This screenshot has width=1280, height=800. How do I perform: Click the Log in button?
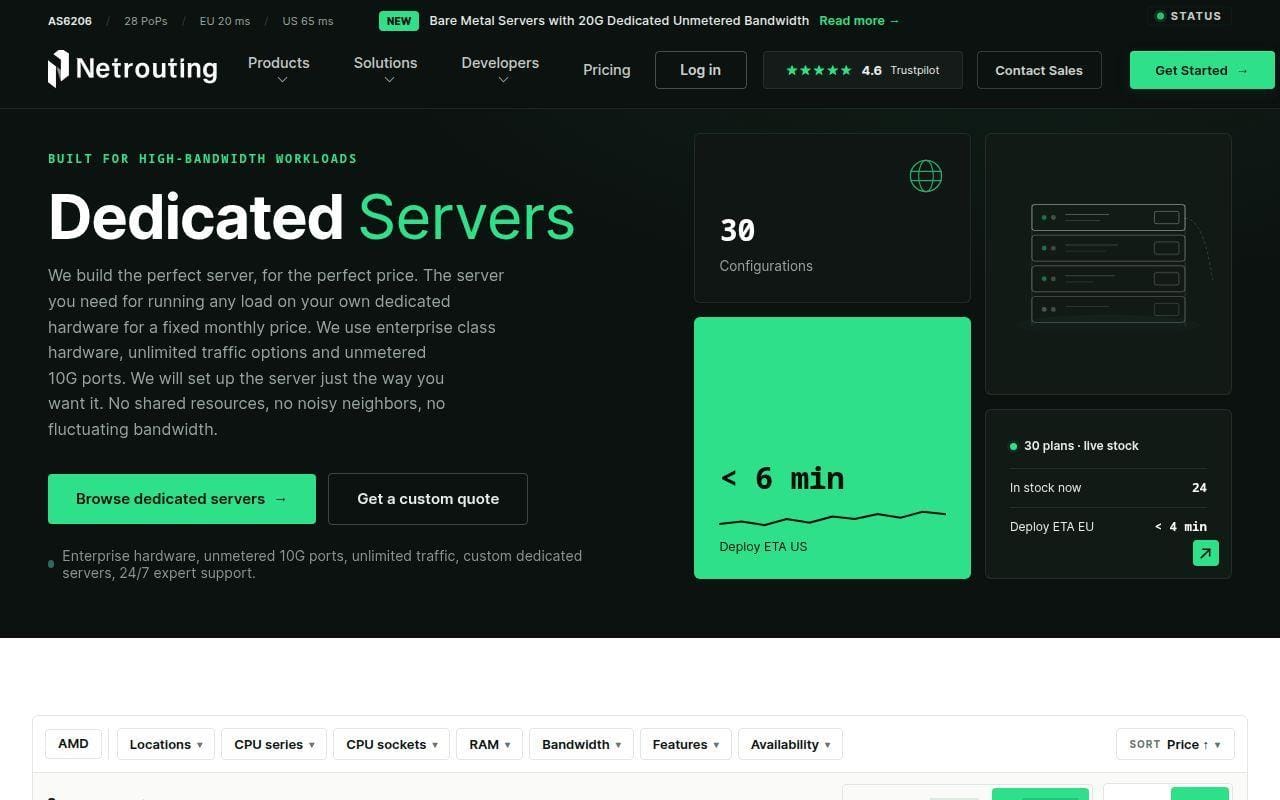point(701,70)
